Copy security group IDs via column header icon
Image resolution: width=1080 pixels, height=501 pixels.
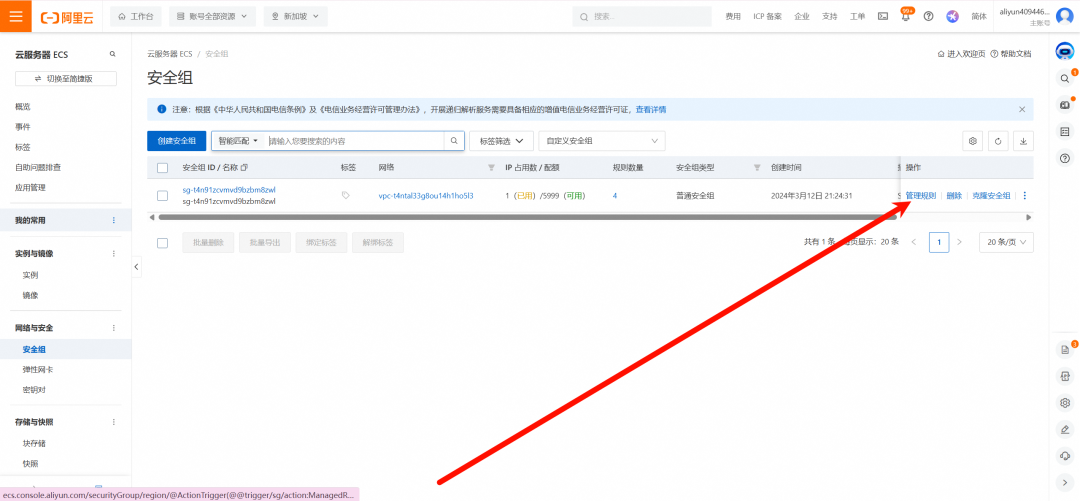(245, 167)
